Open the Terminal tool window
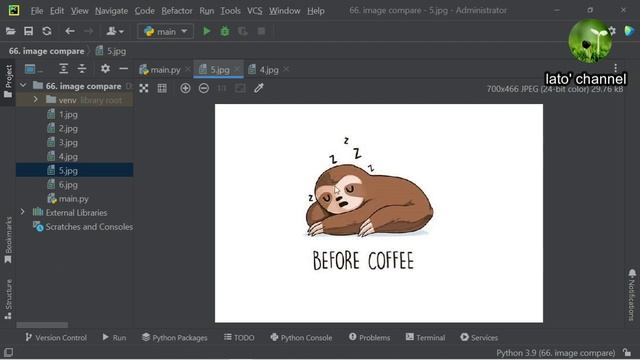This screenshot has width=640, height=360. click(x=425, y=338)
